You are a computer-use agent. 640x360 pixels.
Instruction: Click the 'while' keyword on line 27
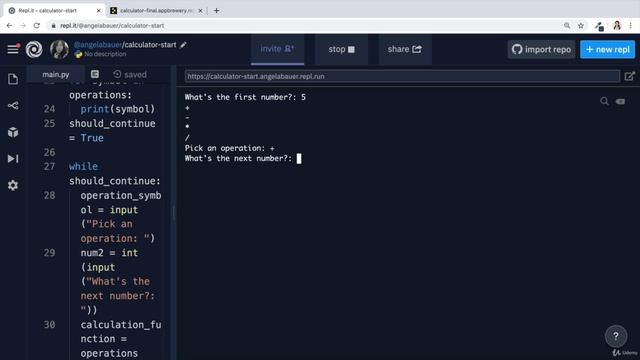point(83,167)
